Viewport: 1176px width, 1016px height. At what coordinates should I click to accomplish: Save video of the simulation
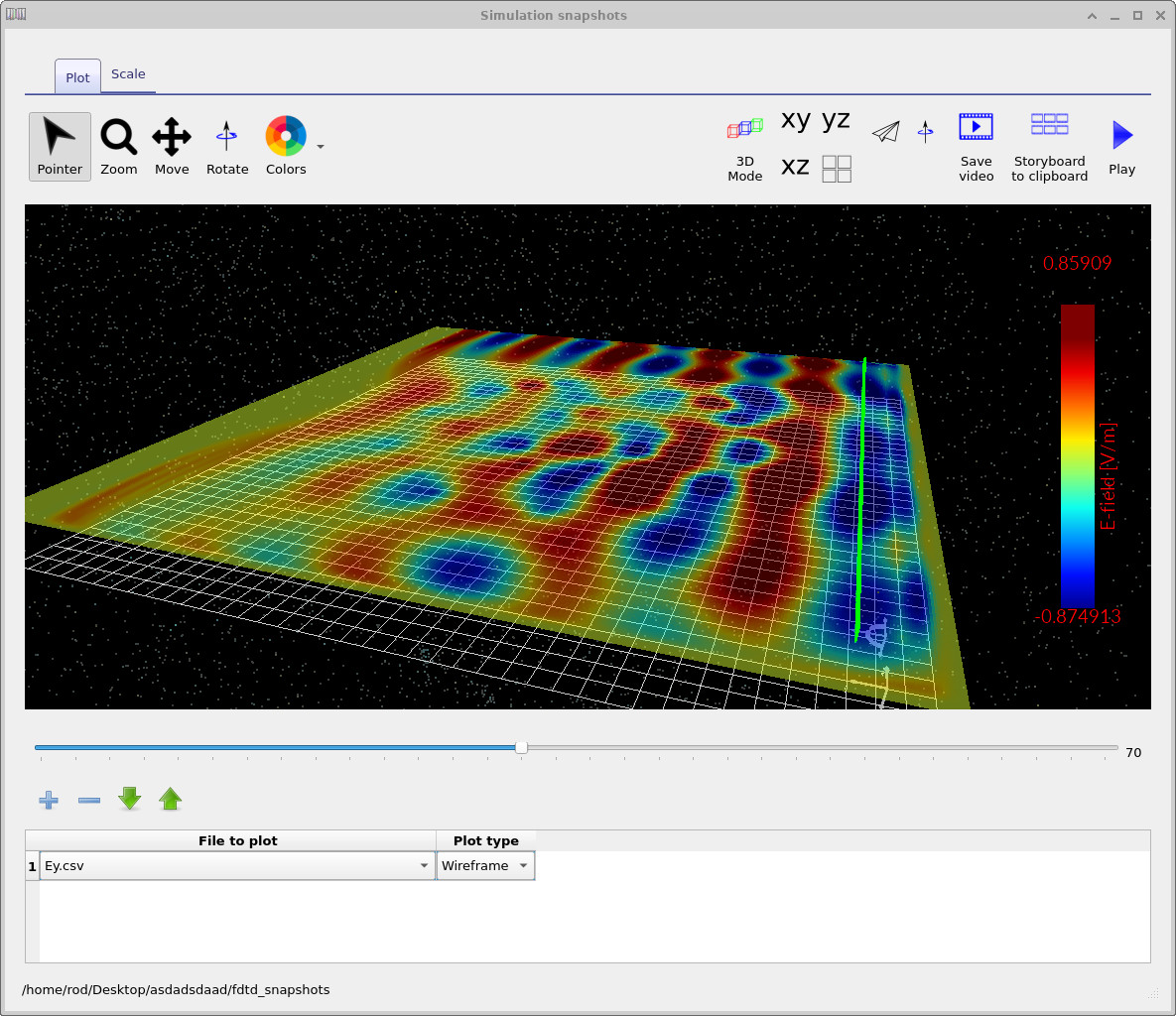coord(976,148)
